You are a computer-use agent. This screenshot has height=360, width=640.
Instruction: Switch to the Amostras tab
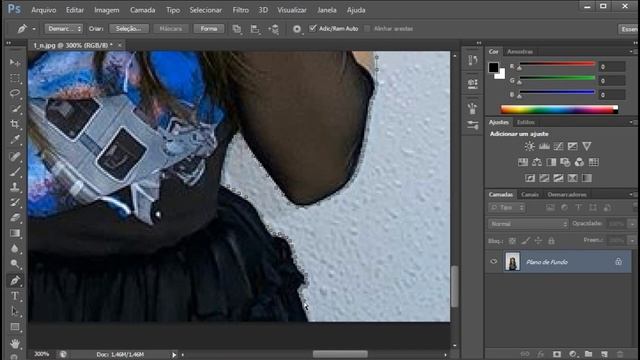click(x=520, y=51)
